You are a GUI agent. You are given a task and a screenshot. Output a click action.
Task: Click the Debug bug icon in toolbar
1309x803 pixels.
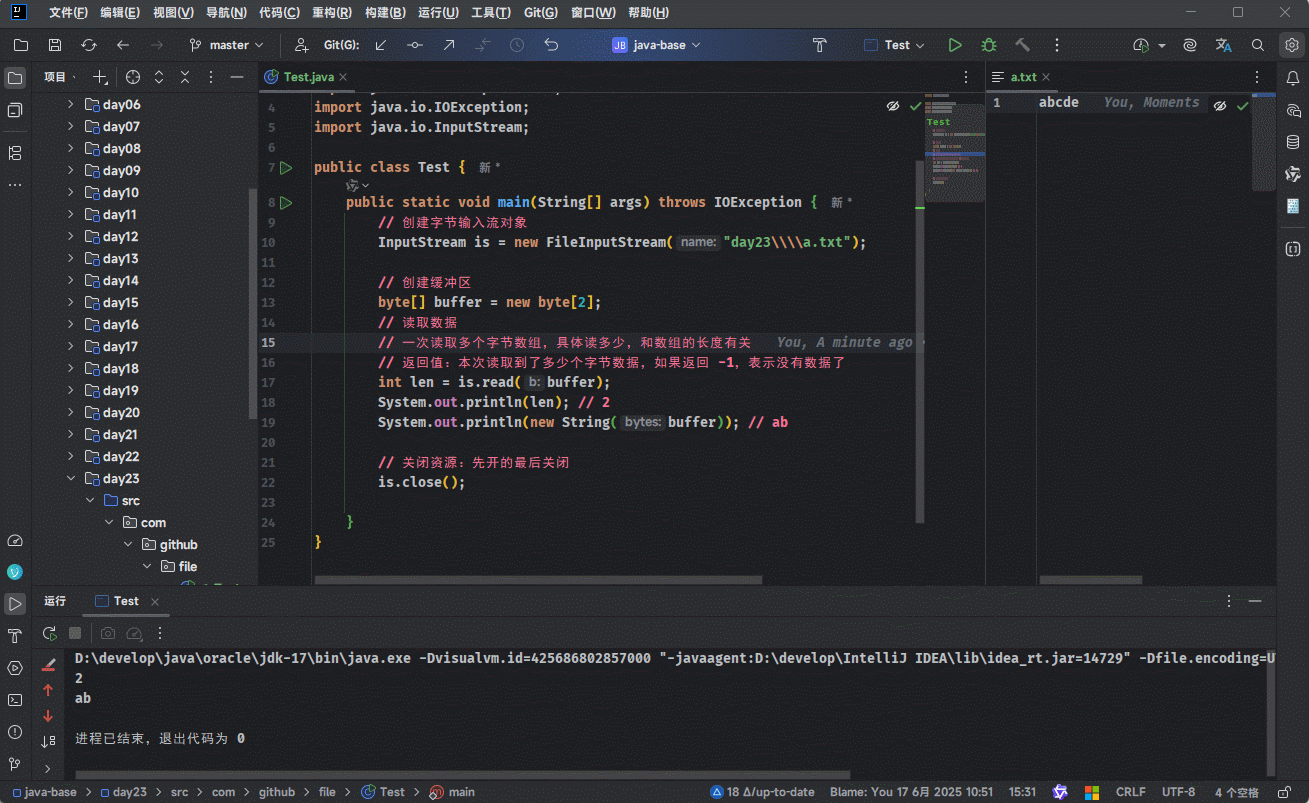(988, 45)
